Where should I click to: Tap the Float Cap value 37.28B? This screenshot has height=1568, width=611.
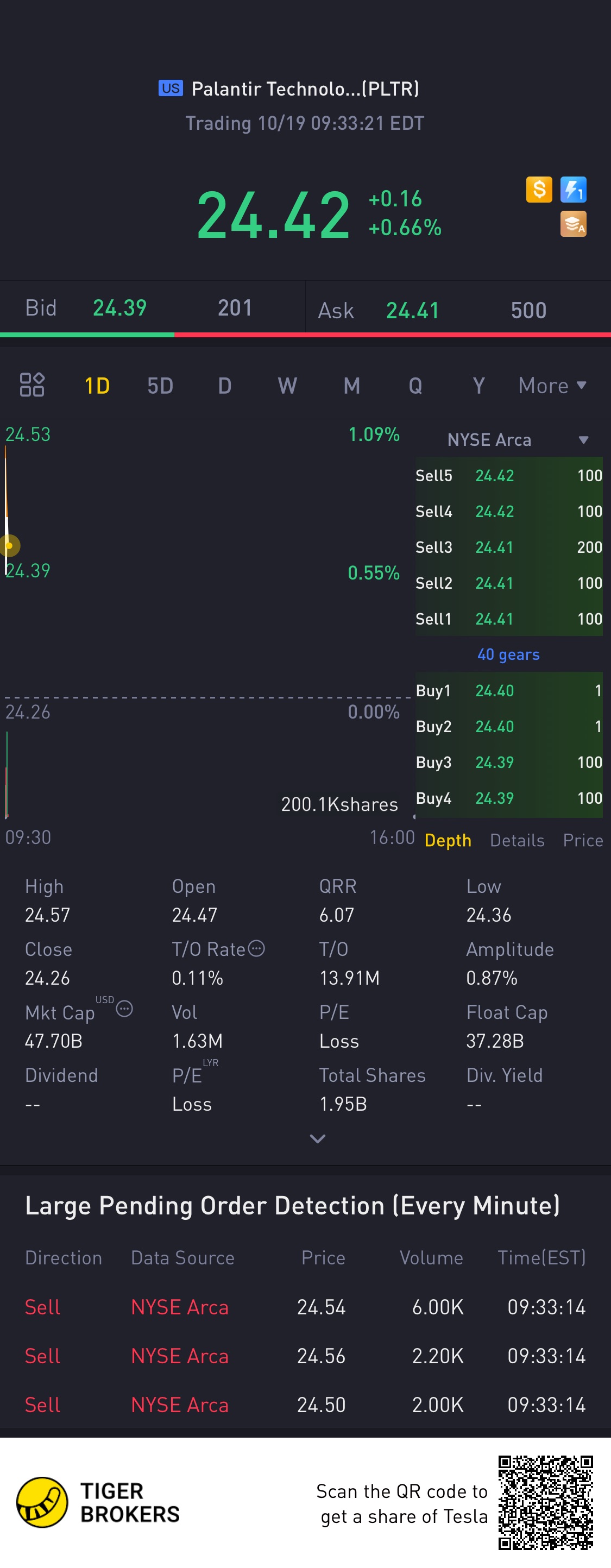(x=495, y=1041)
